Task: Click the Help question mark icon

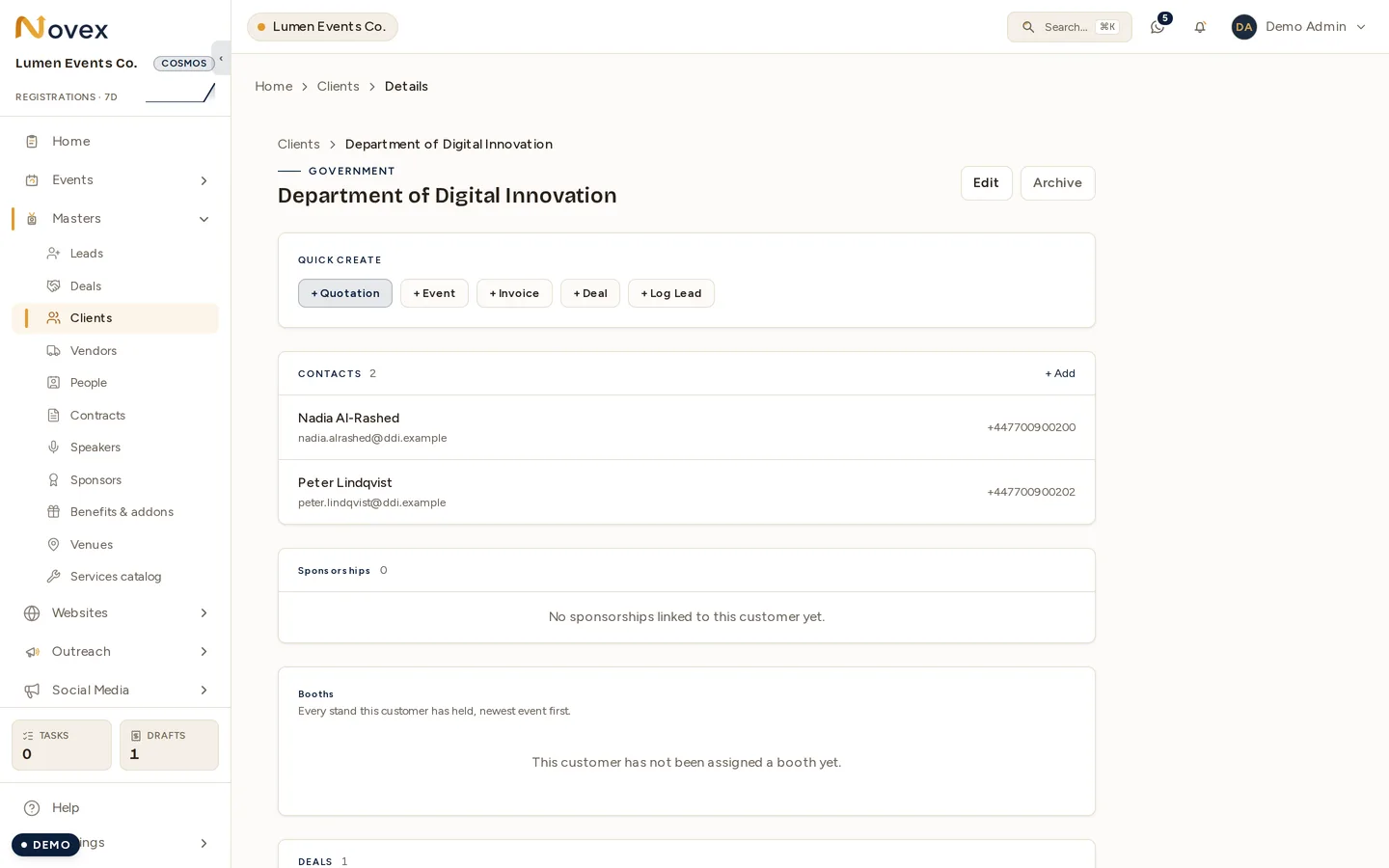Action: point(32,808)
